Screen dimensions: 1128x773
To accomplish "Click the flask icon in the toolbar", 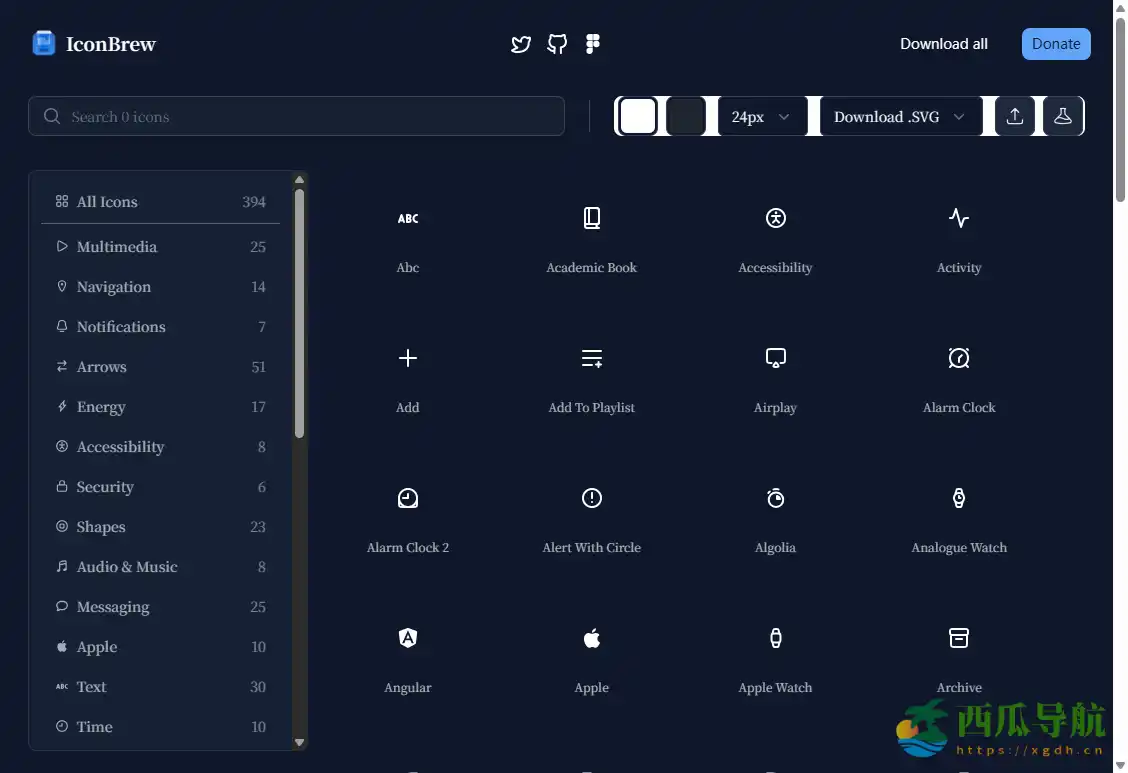I will click(x=1062, y=116).
